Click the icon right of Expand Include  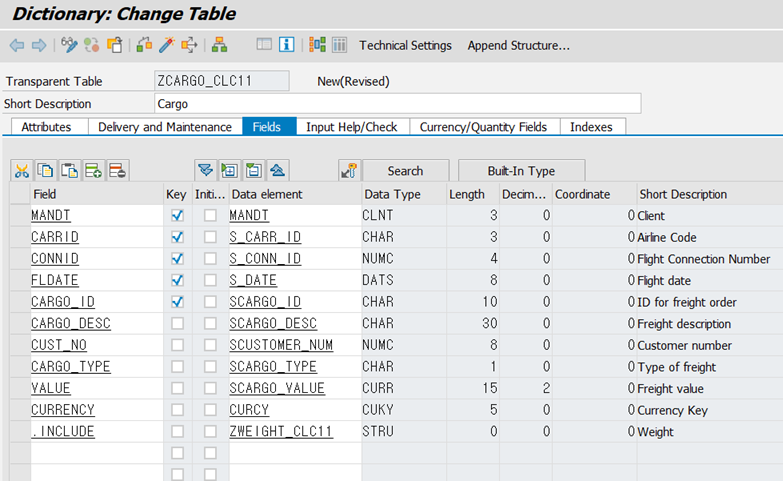point(229,171)
